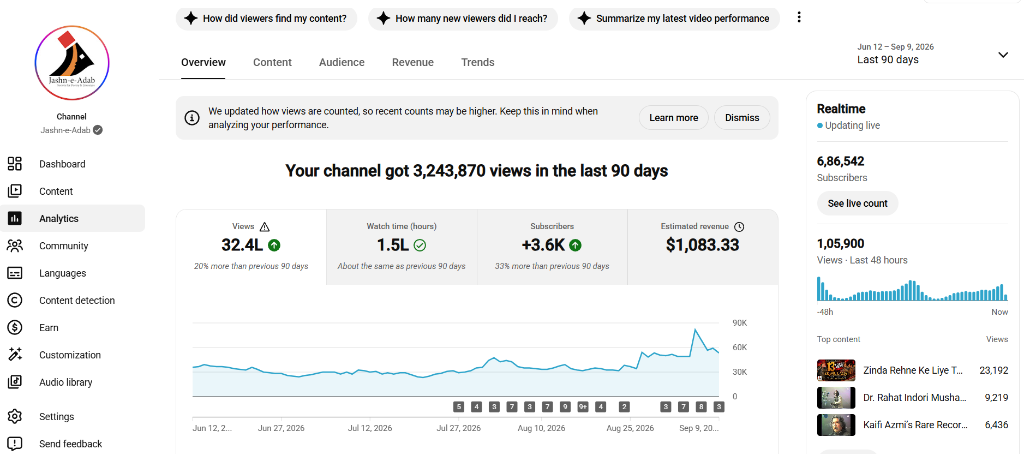Select the Subscribers metric card

tap(552, 247)
